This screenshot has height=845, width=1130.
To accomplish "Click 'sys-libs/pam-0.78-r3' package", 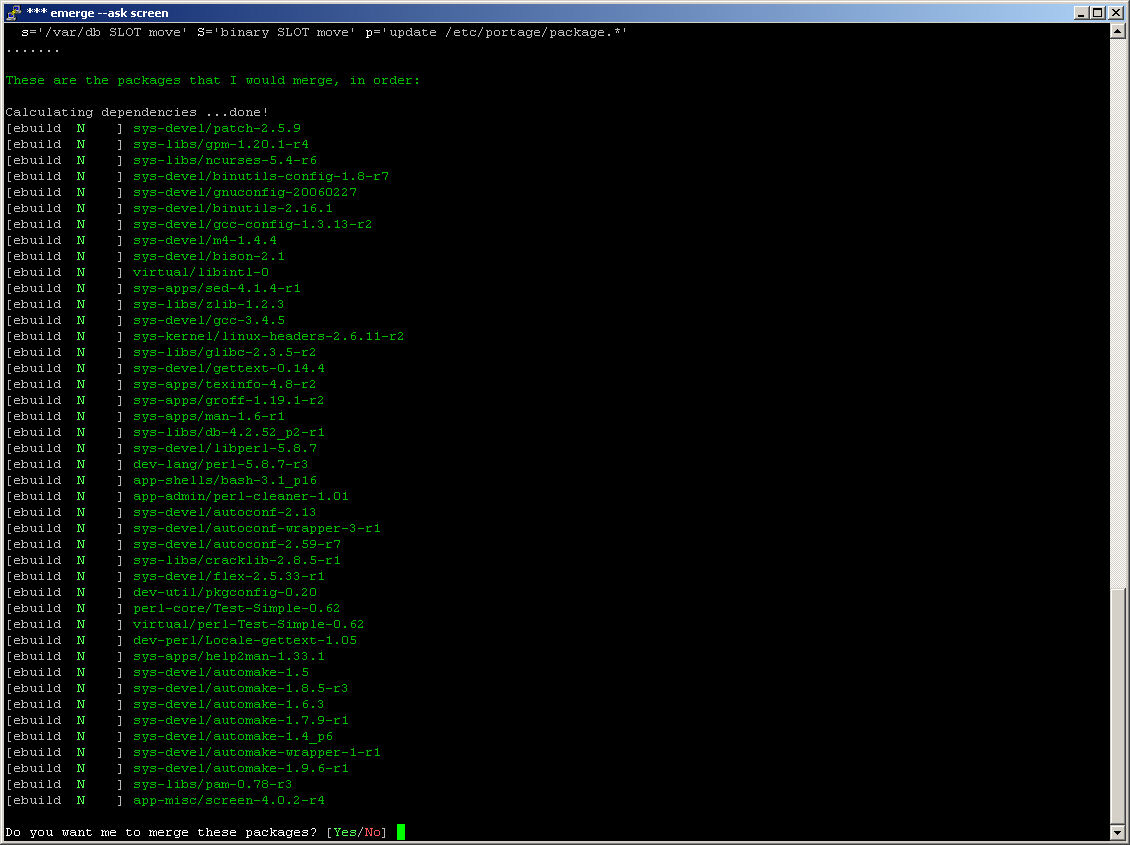I will tap(213, 784).
